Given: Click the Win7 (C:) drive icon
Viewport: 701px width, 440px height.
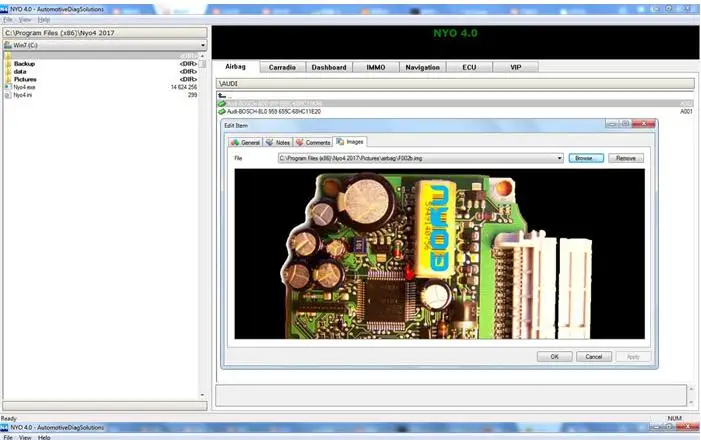Looking at the screenshot, I should [8, 45].
